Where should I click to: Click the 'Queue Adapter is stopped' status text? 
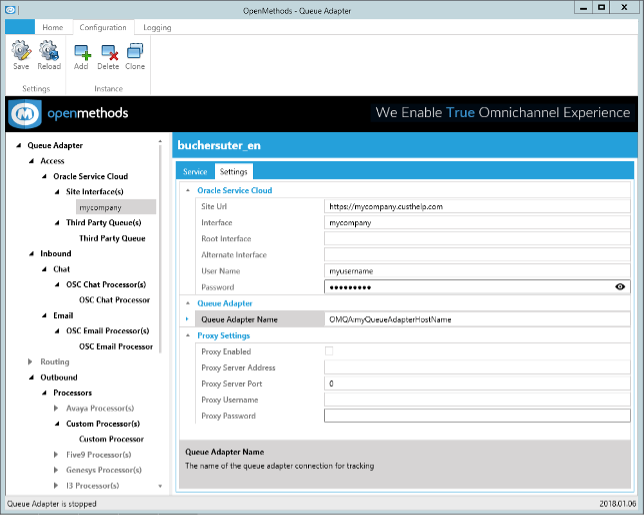(52, 504)
